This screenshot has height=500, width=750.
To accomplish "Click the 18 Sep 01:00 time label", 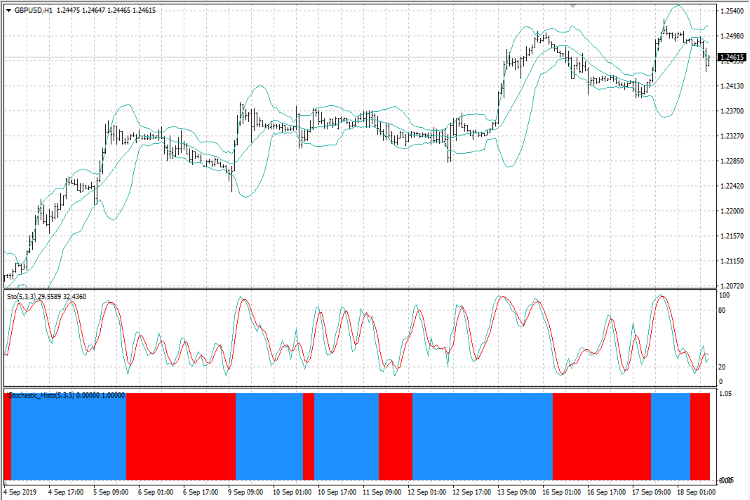I will coord(696,492).
